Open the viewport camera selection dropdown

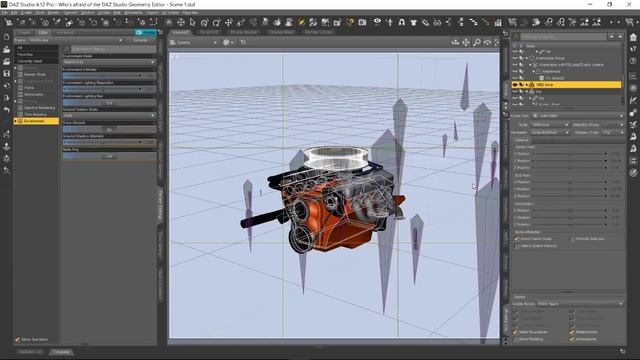coord(193,42)
